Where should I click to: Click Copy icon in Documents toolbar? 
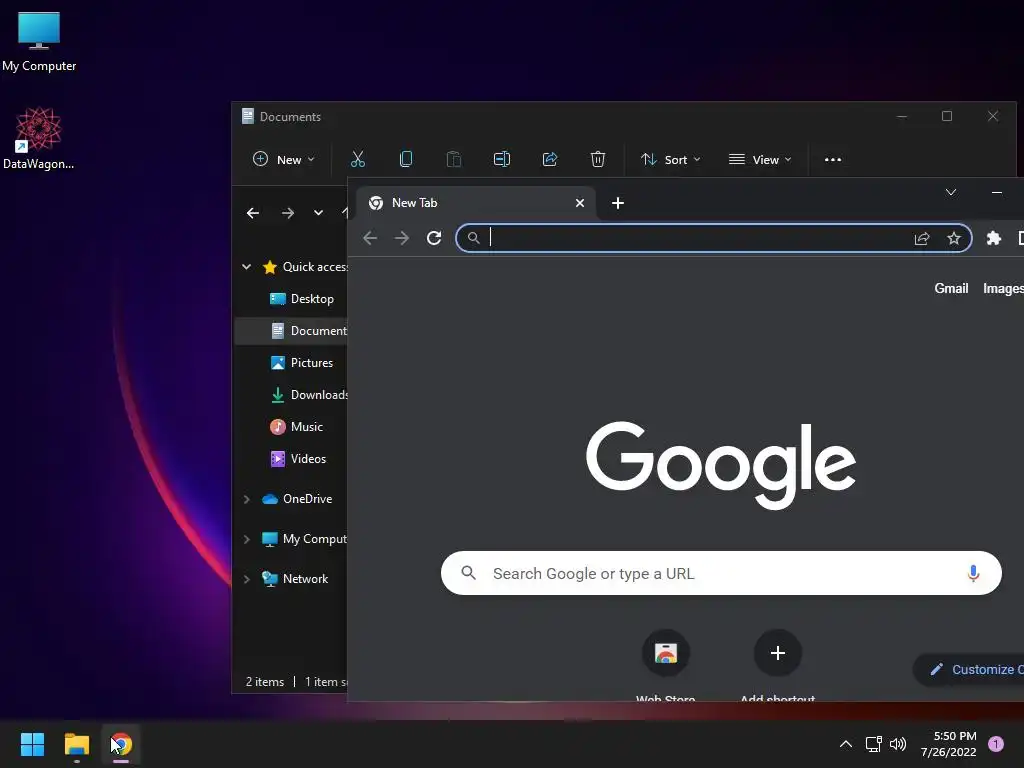click(x=406, y=159)
